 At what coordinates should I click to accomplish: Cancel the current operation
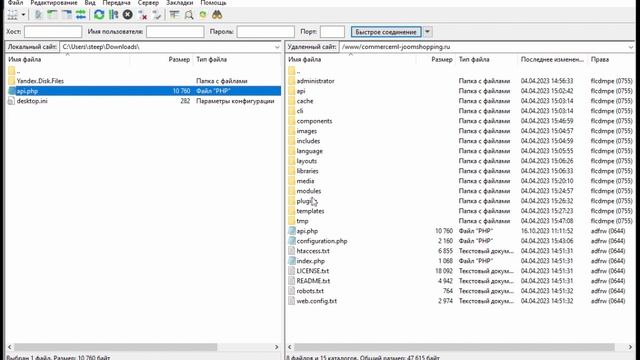click(128, 15)
